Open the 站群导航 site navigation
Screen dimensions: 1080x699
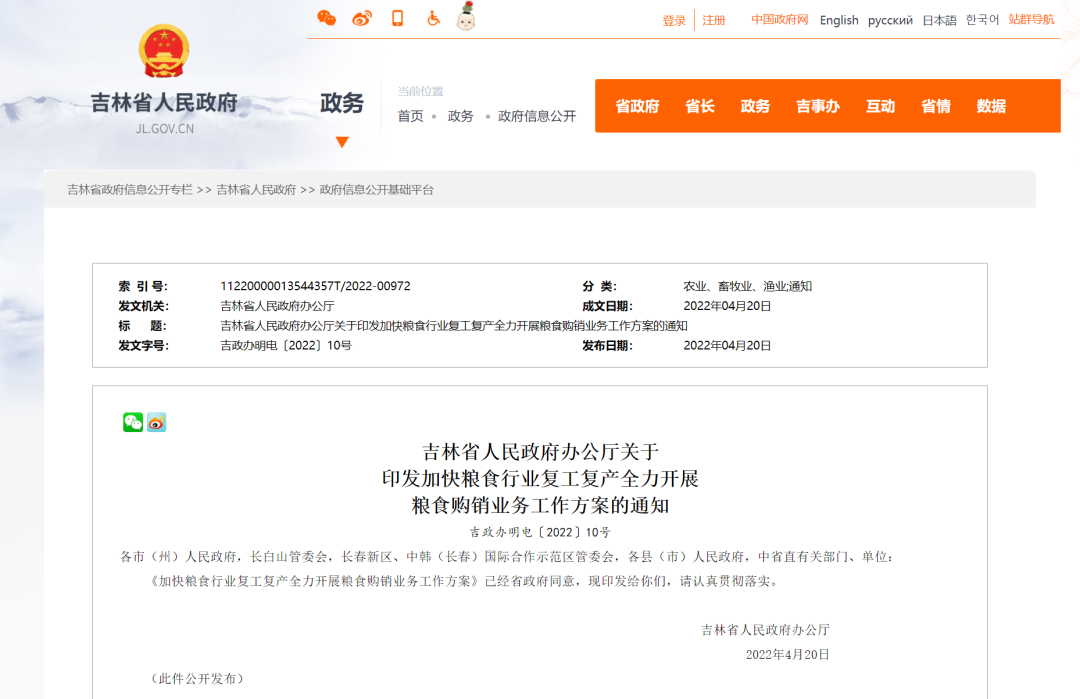[1031, 20]
